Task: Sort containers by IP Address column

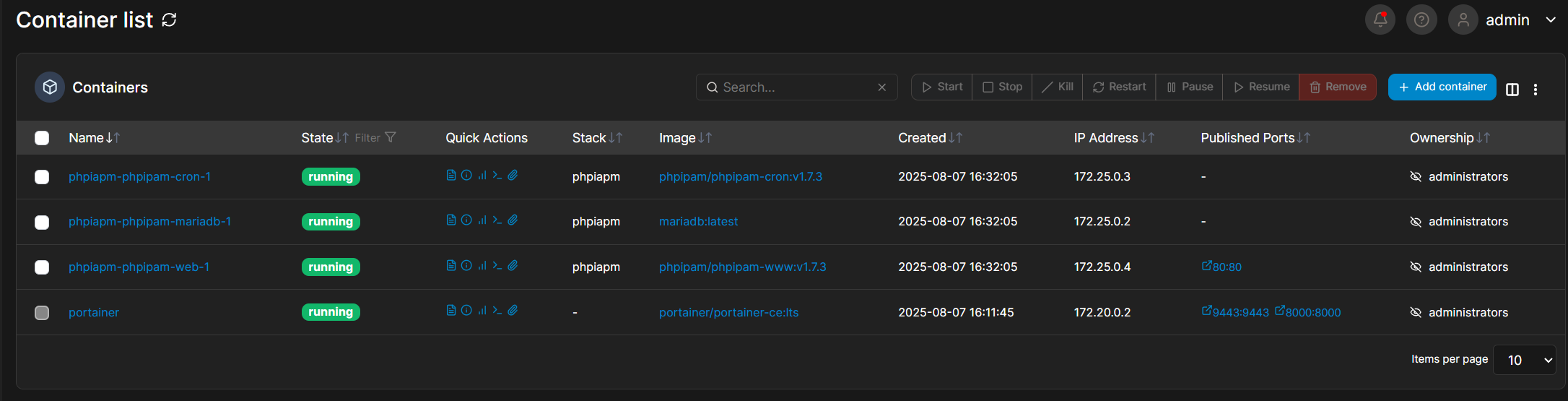Action: coord(1114,138)
